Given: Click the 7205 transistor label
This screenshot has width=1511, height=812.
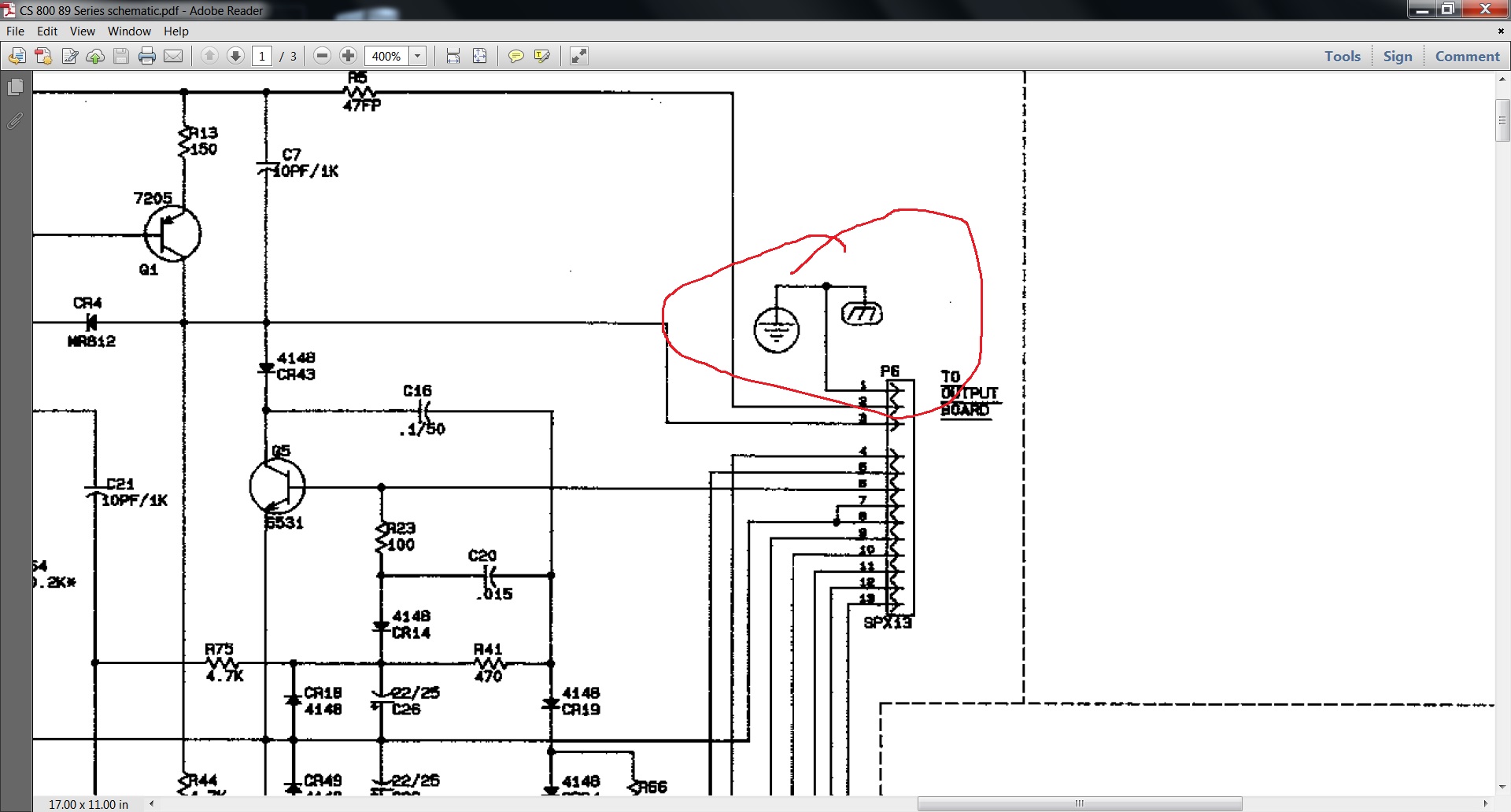Looking at the screenshot, I should click(153, 198).
